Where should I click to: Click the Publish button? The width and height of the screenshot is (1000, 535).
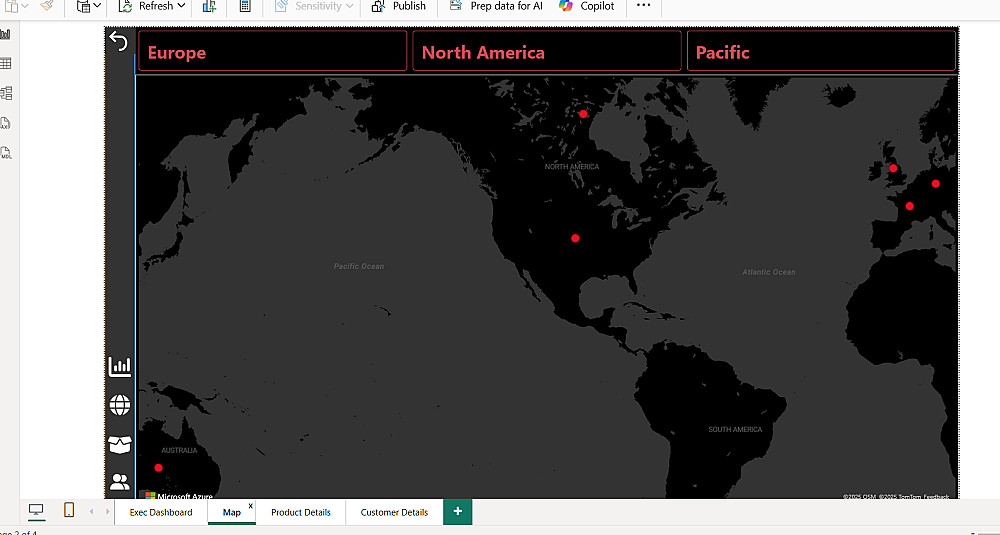point(399,6)
